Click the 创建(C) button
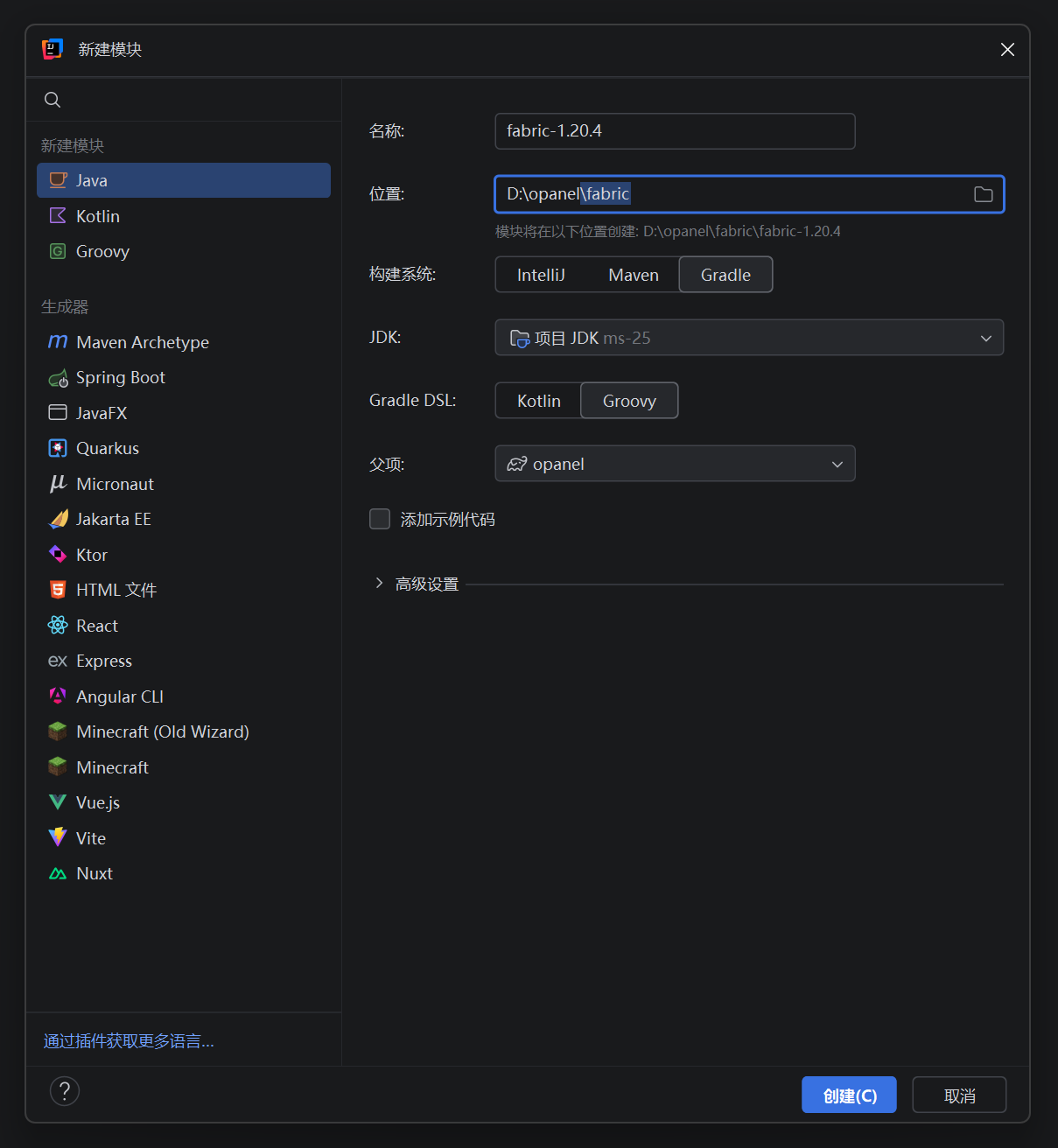 pos(849,1095)
